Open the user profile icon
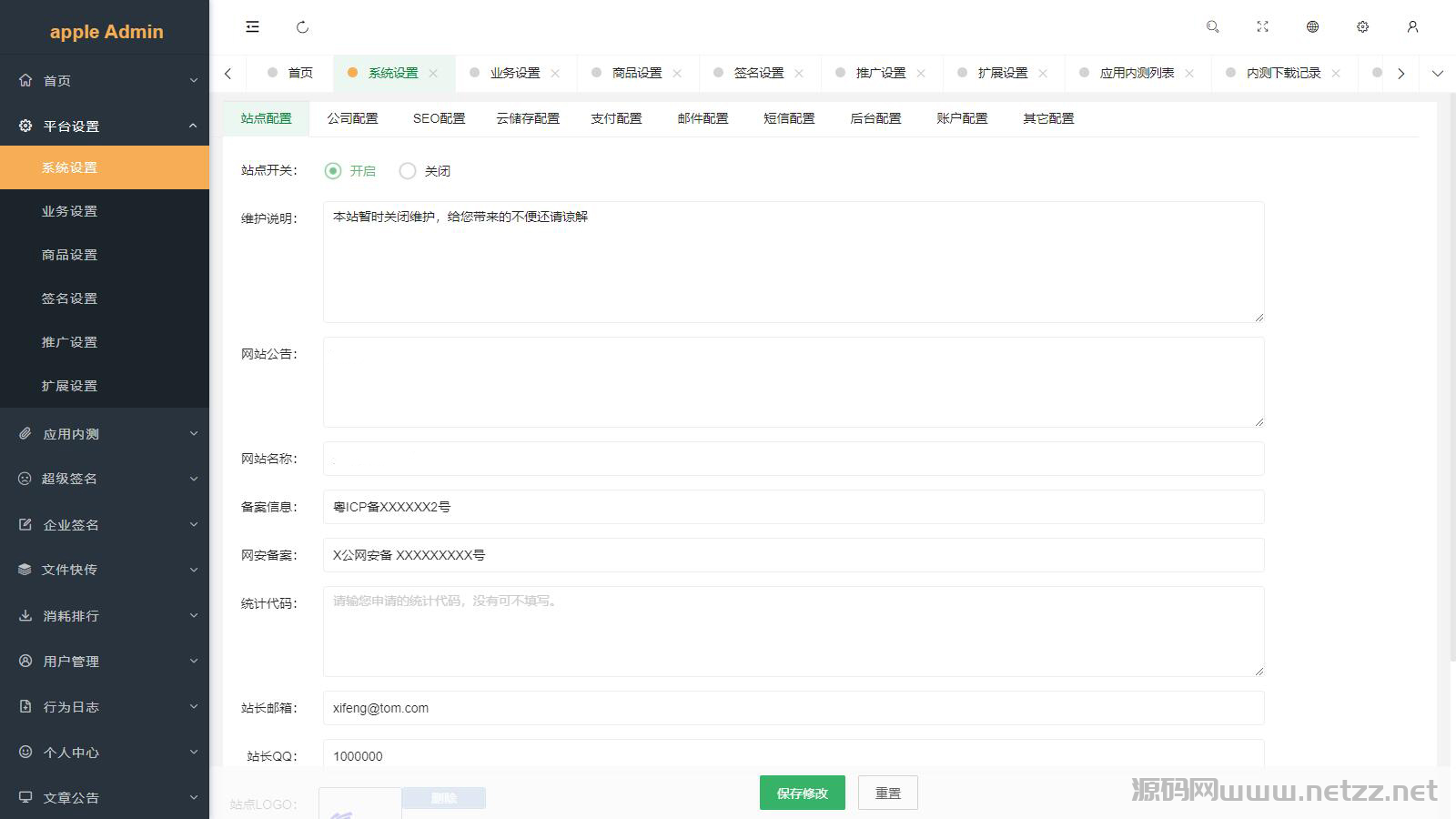The image size is (1456, 819). tap(1412, 27)
